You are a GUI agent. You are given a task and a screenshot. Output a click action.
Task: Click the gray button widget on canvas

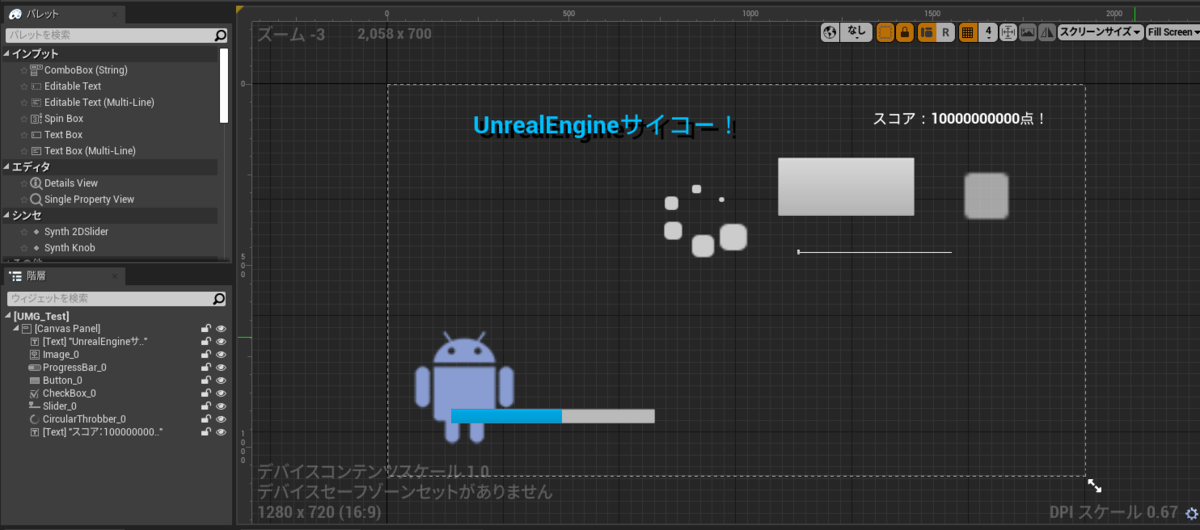[x=846, y=186]
